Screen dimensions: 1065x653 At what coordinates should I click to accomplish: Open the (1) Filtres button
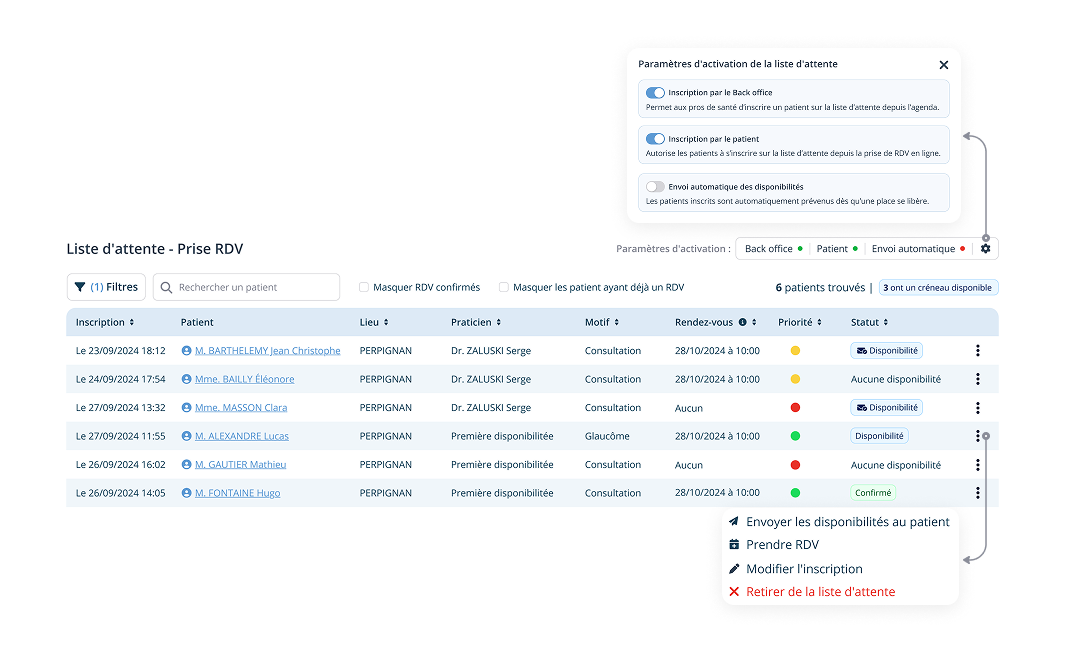(106, 287)
